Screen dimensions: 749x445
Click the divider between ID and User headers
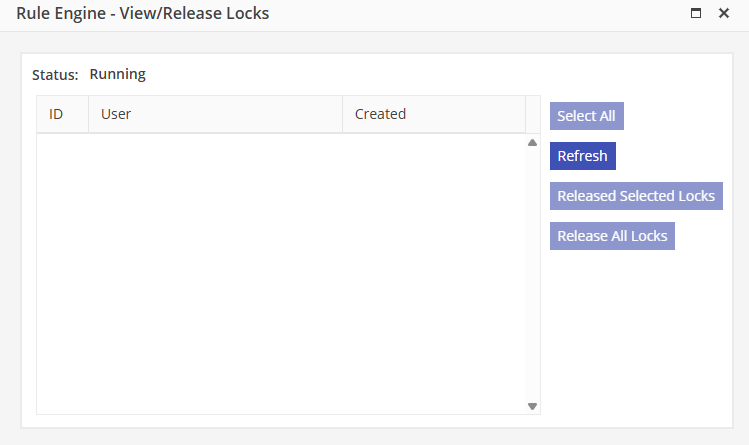tap(89, 114)
